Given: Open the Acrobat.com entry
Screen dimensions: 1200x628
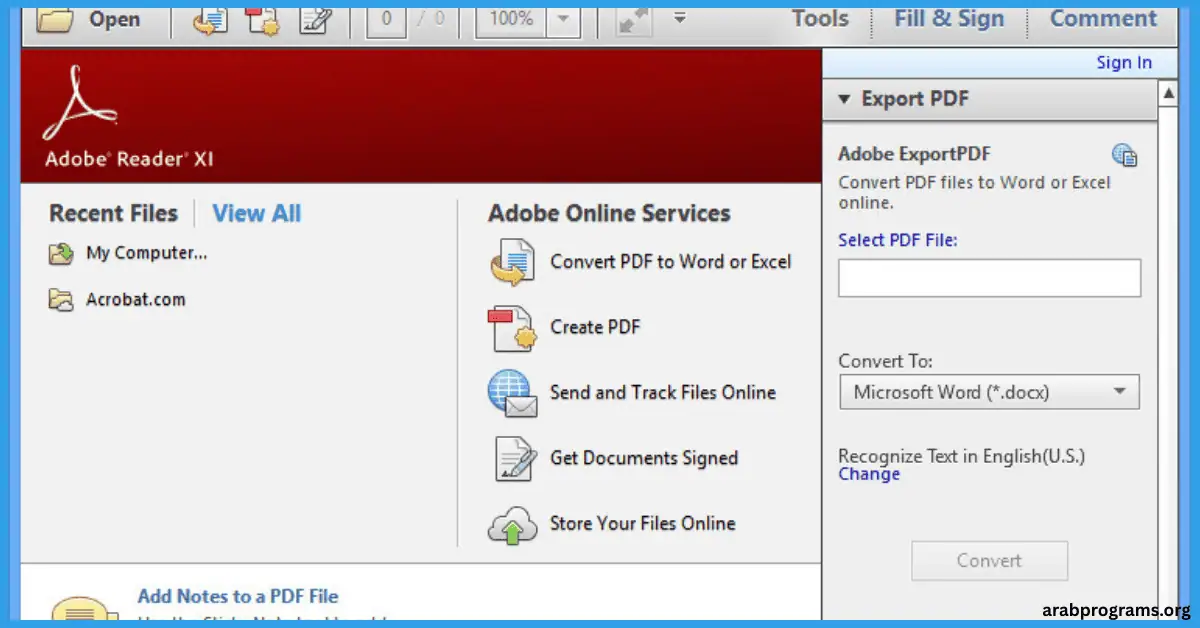Looking at the screenshot, I should tap(135, 299).
